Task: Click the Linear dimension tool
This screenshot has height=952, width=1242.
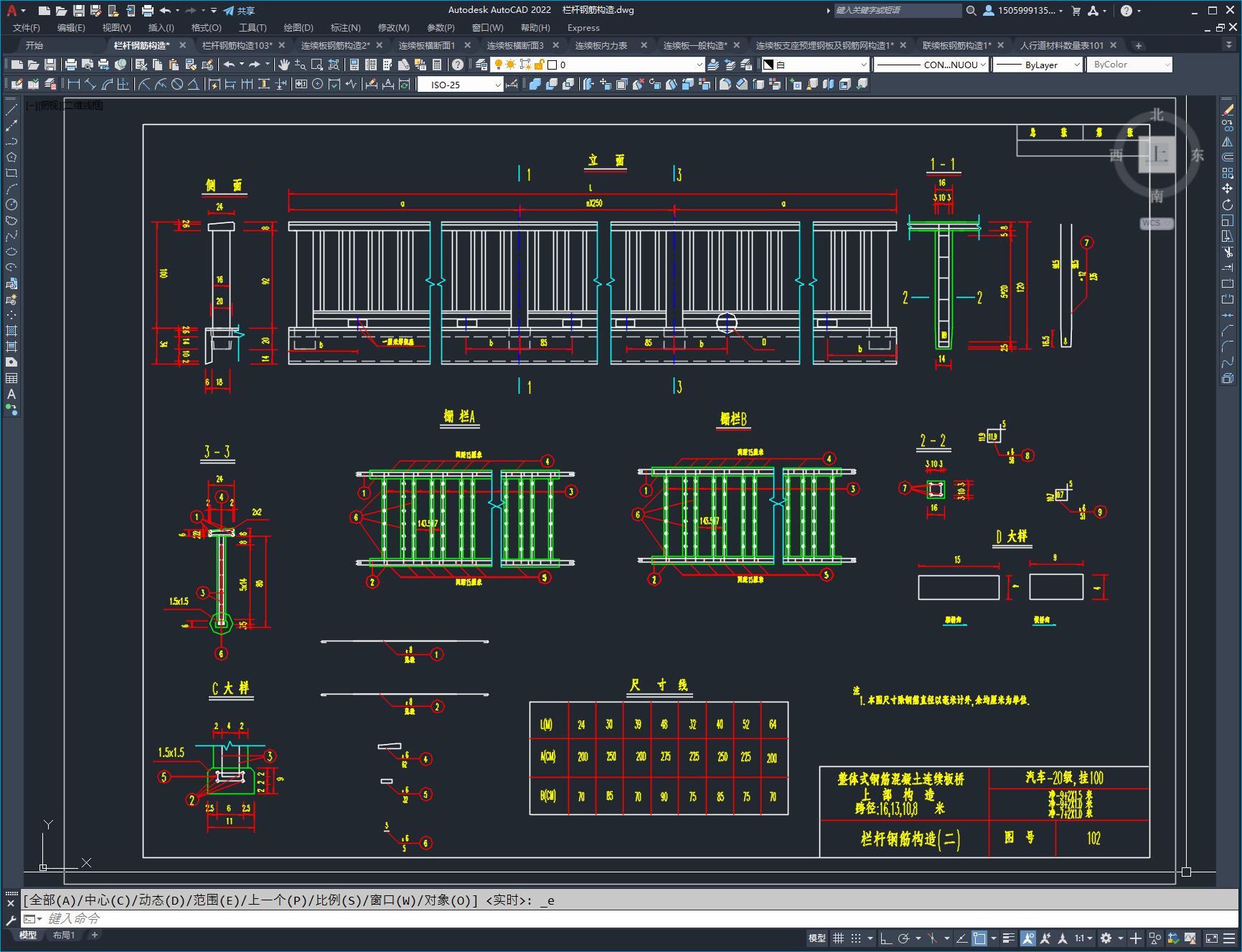Action: (74, 85)
